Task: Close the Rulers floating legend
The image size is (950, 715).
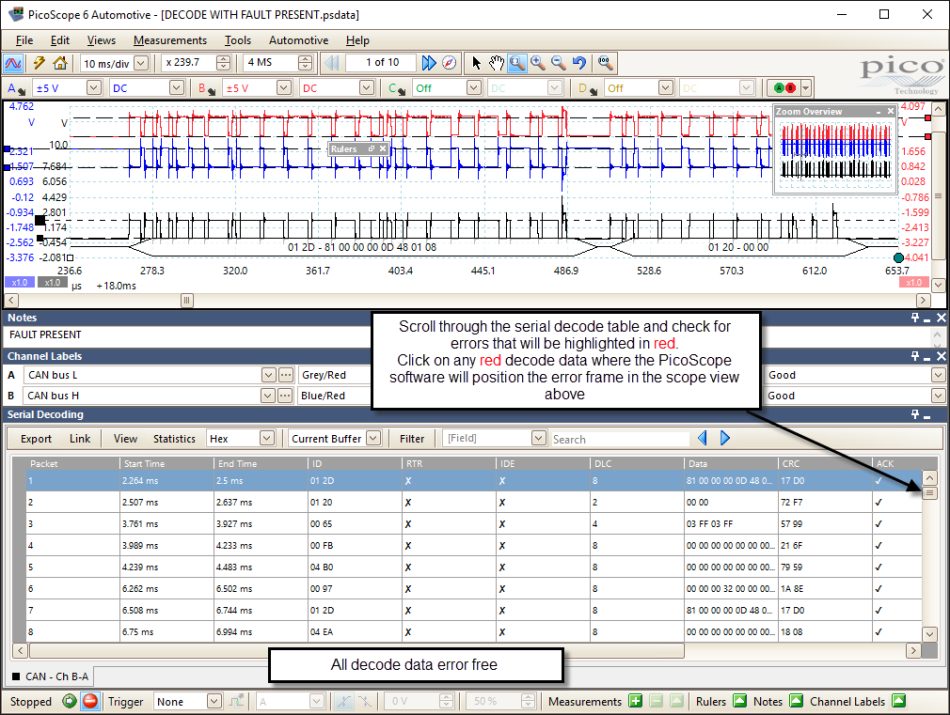Action: (x=382, y=149)
